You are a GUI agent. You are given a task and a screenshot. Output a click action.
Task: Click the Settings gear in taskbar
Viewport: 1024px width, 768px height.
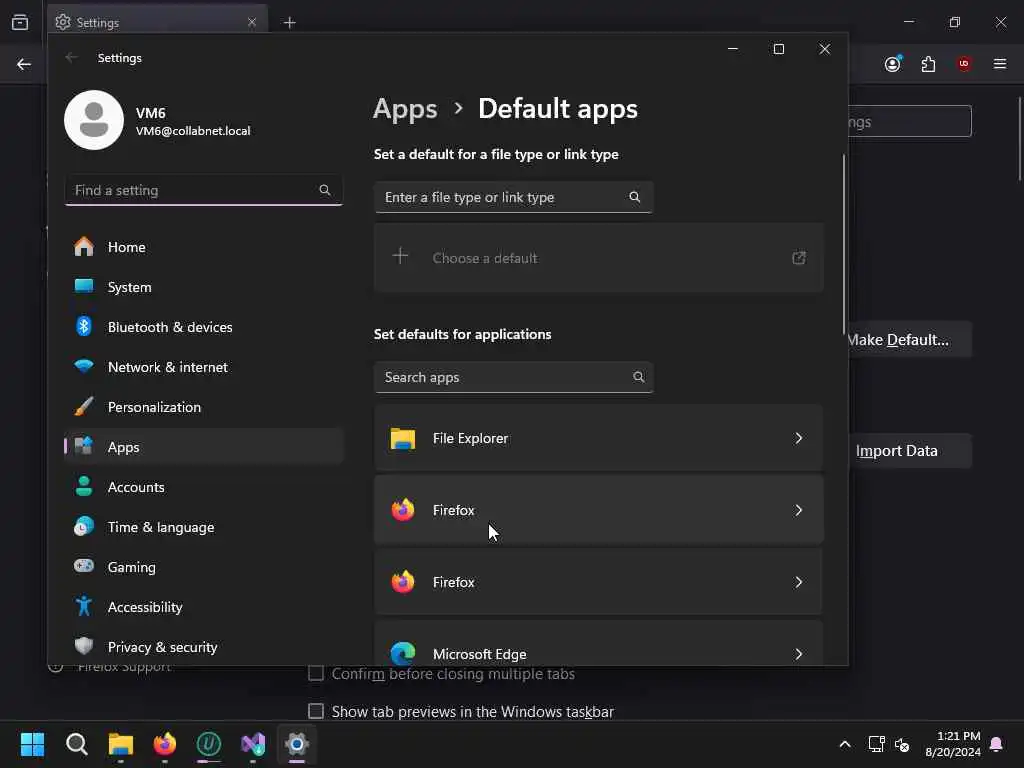pos(296,744)
